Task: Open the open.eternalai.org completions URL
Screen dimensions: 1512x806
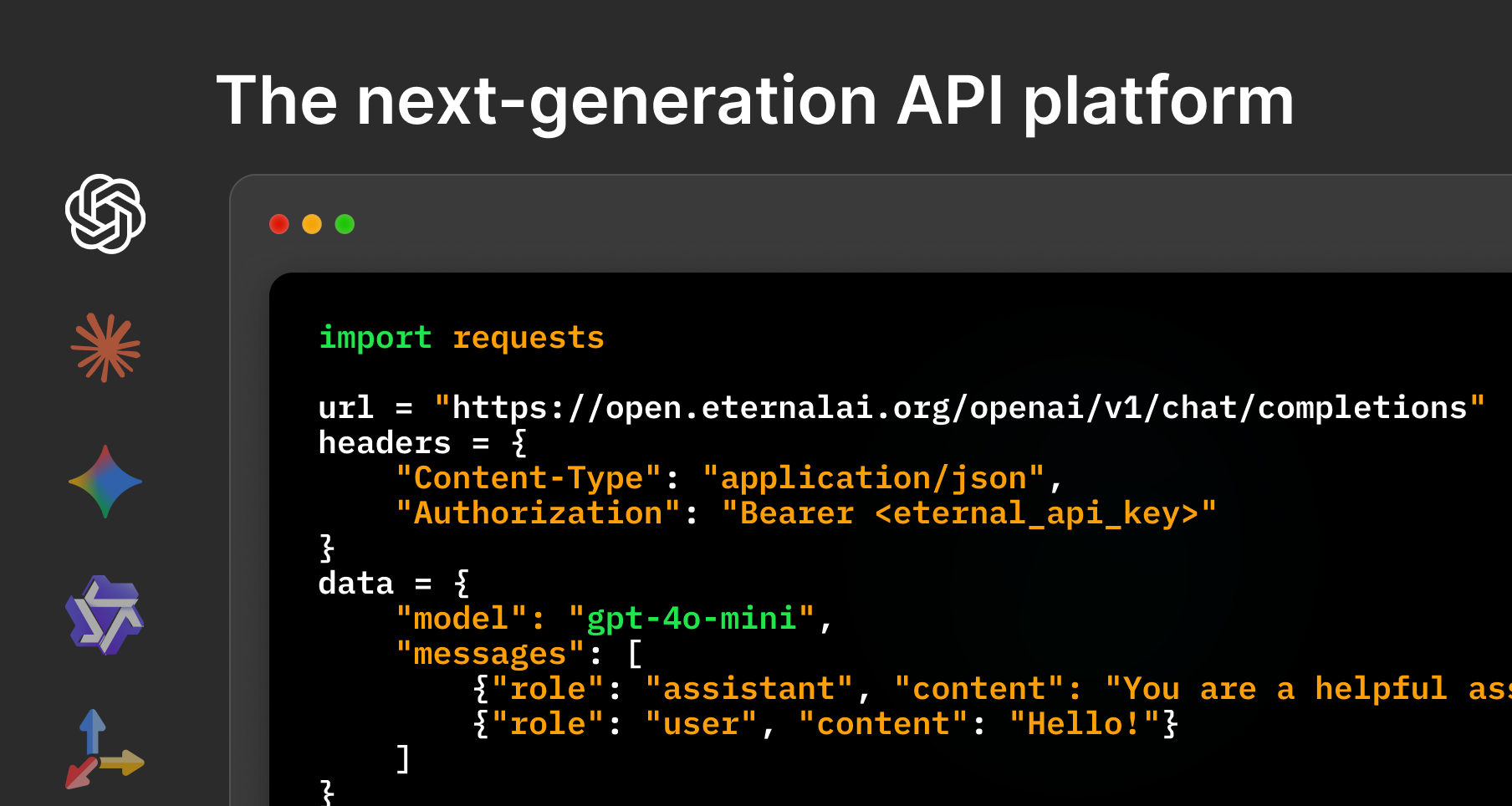Action: pos(960,407)
